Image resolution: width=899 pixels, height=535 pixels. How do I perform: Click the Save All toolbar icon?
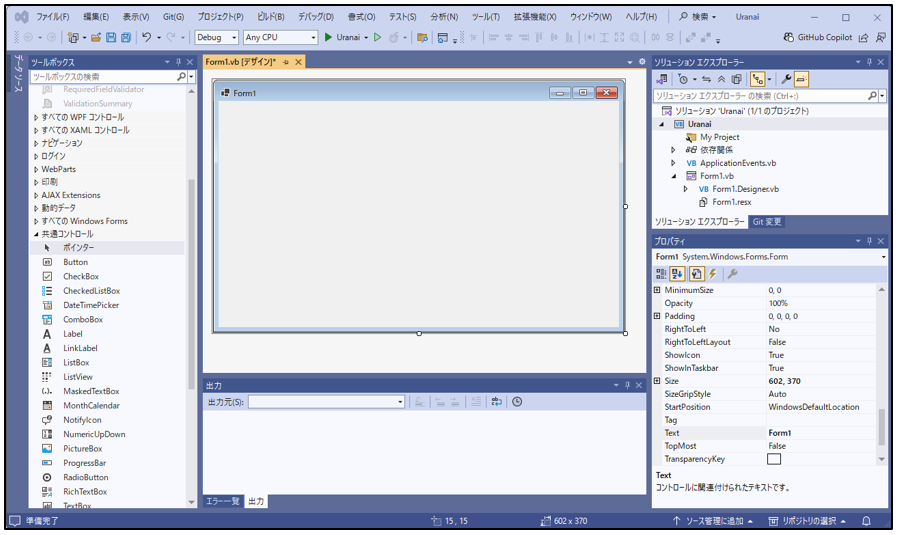[x=125, y=37]
